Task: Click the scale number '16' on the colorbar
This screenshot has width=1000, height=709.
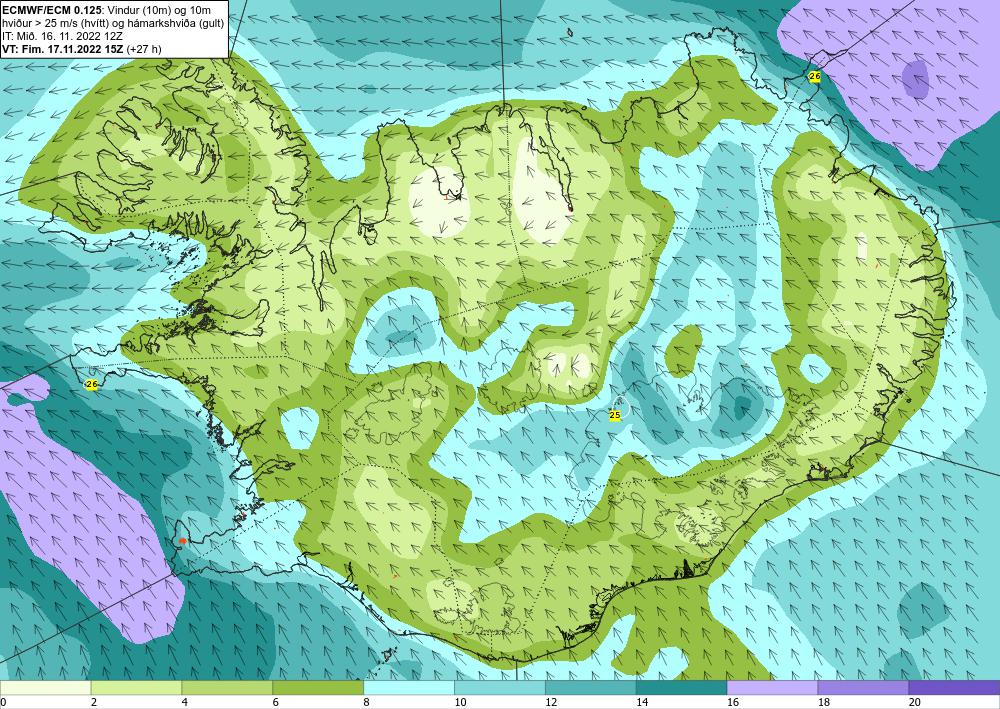Action: pos(733,703)
